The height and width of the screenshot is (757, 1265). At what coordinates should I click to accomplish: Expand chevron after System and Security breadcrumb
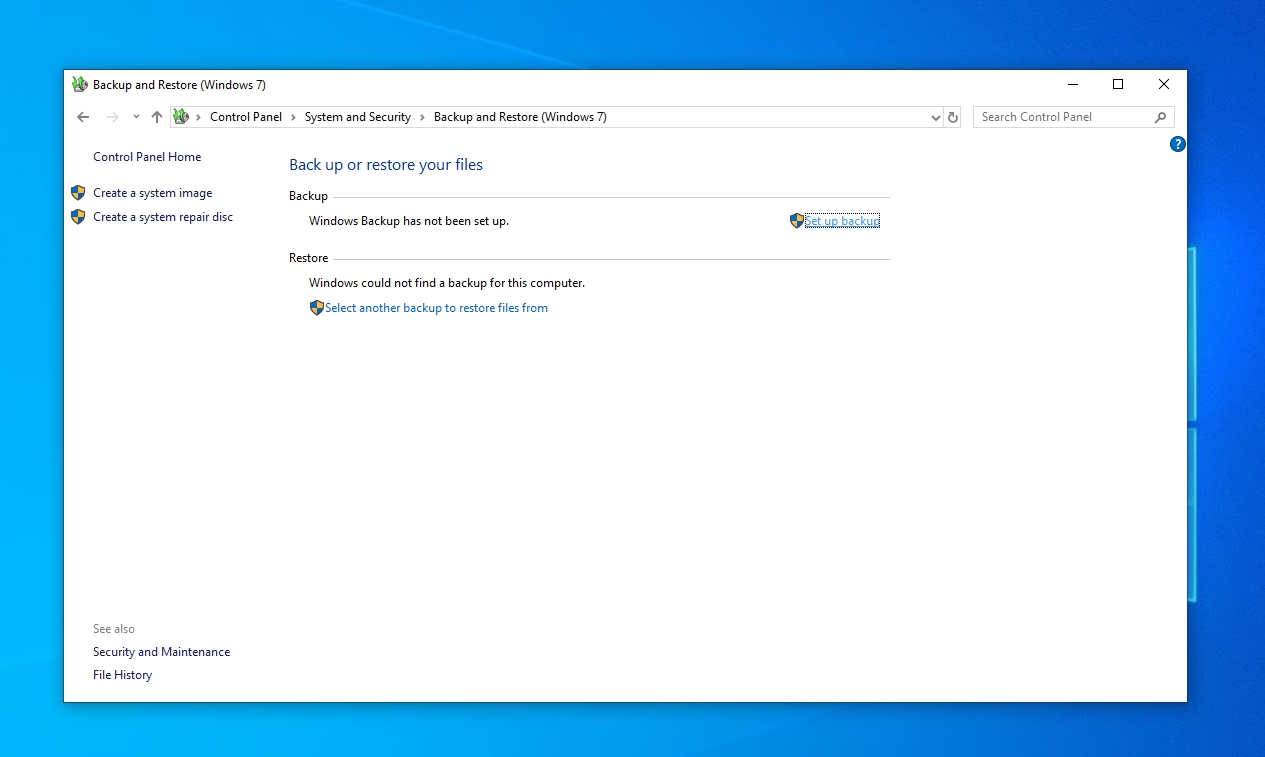coord(422,117)
